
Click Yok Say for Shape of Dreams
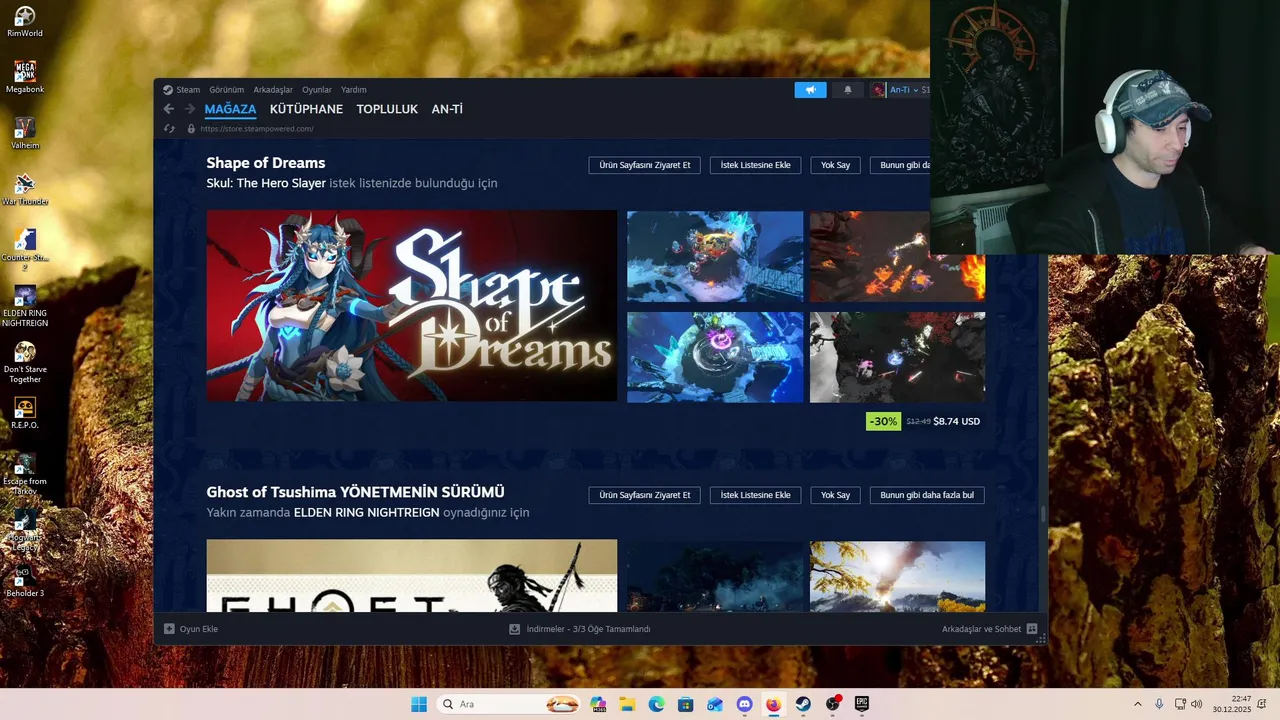tap(835, 165)
